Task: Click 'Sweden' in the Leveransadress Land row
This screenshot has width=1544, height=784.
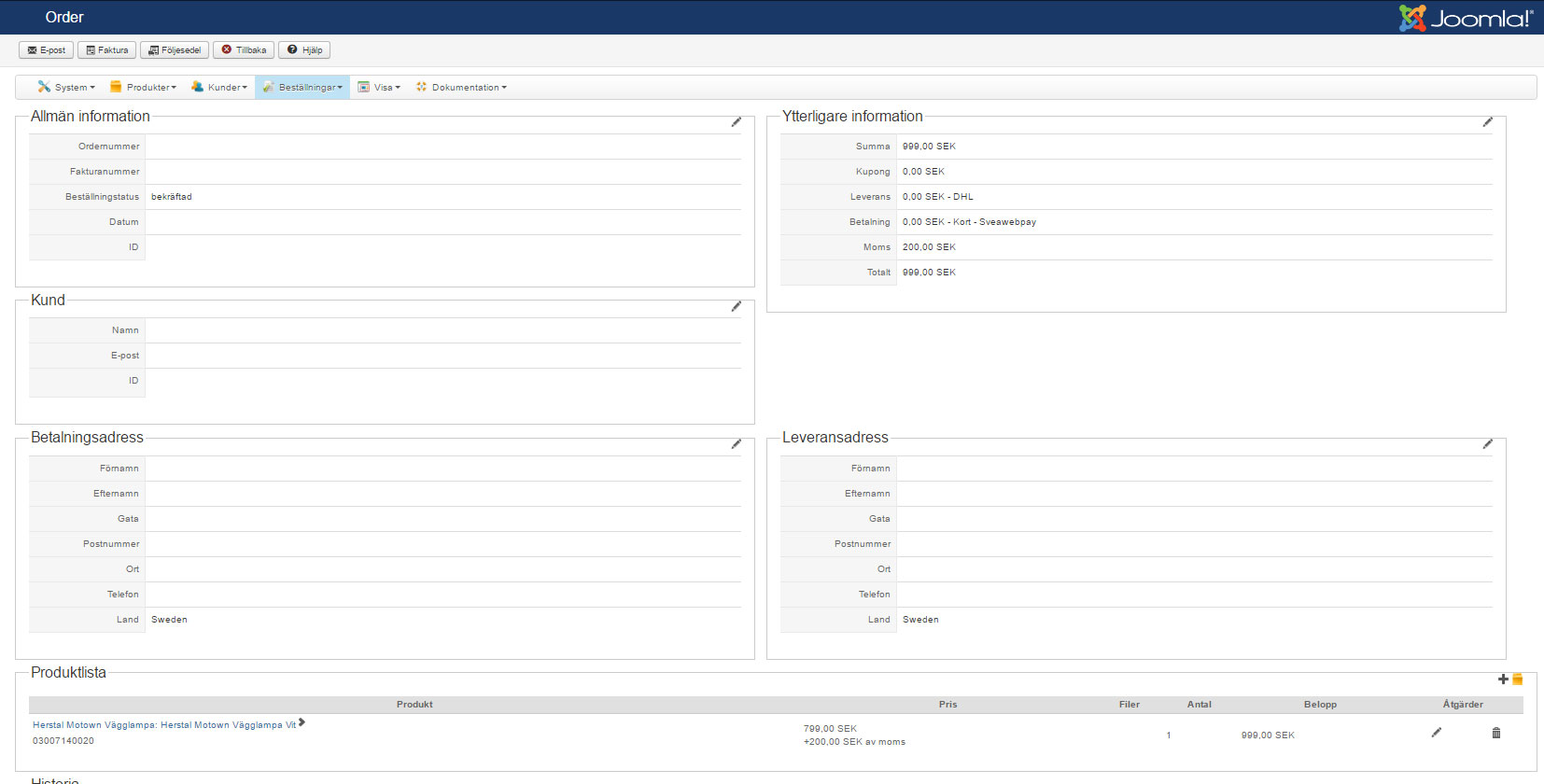Action: (920, 620)
